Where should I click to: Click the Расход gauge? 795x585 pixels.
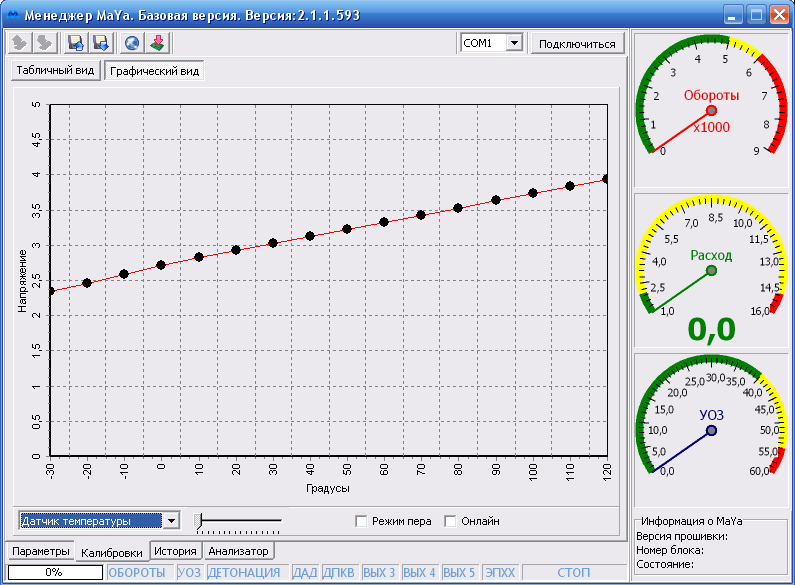tap(711, 271)
